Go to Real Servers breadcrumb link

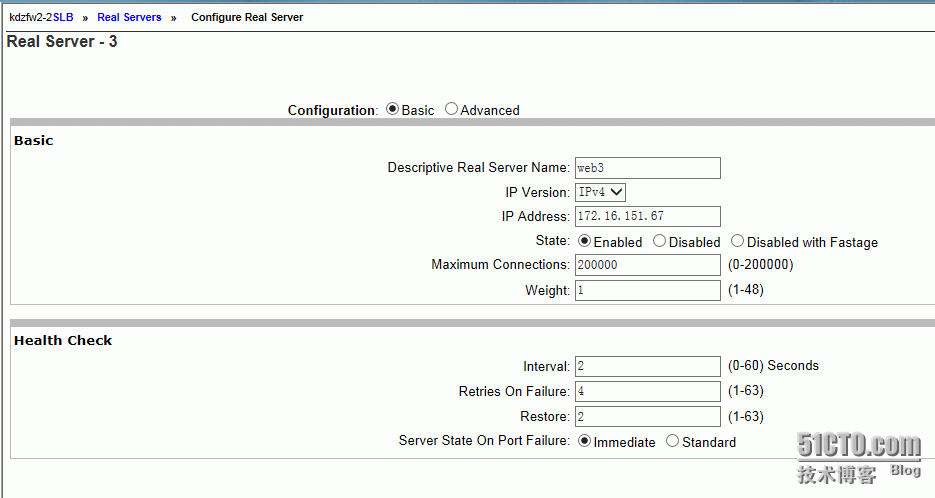(129, 17)
